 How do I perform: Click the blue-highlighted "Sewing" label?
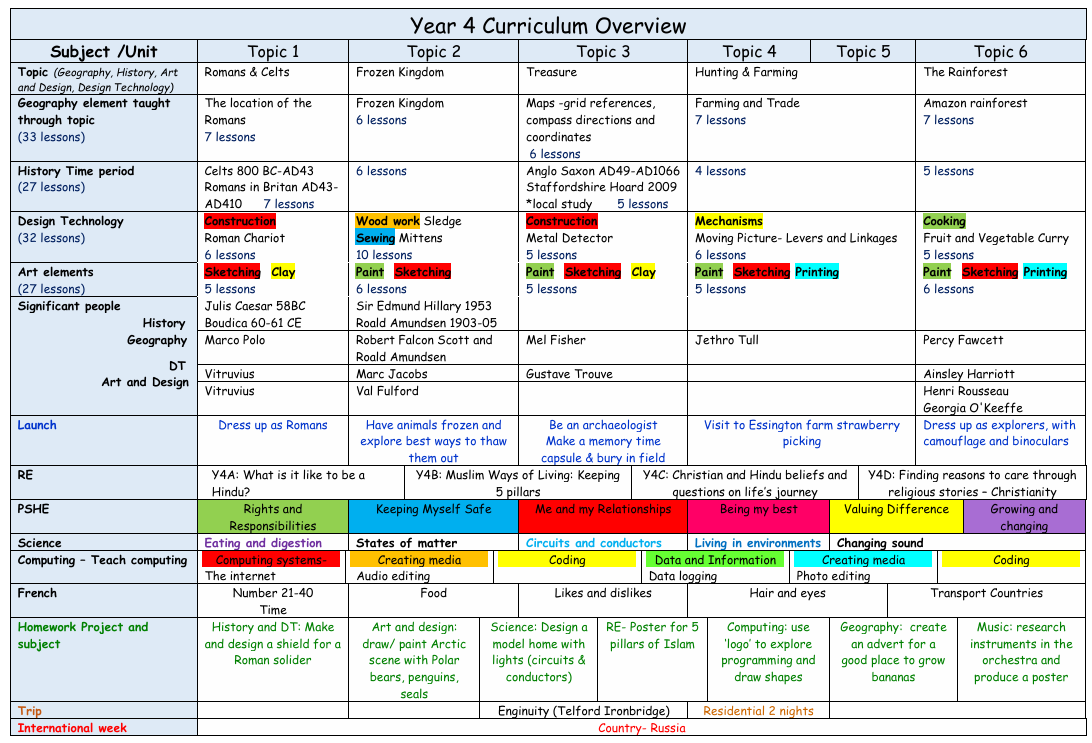click(375, 238)
